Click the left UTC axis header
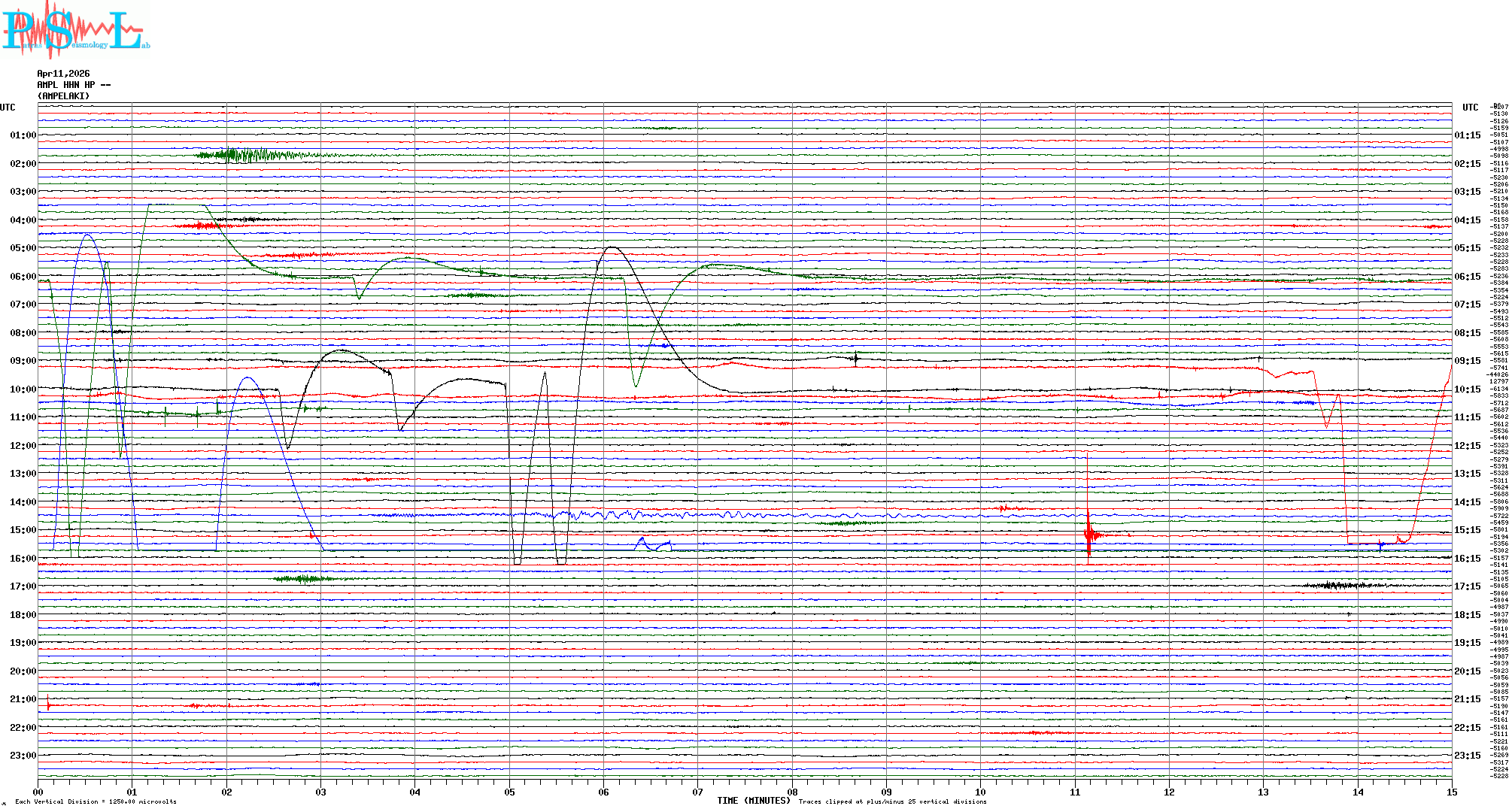The height and width of the screenshot is (812, 1512). [x=8, y=108]
